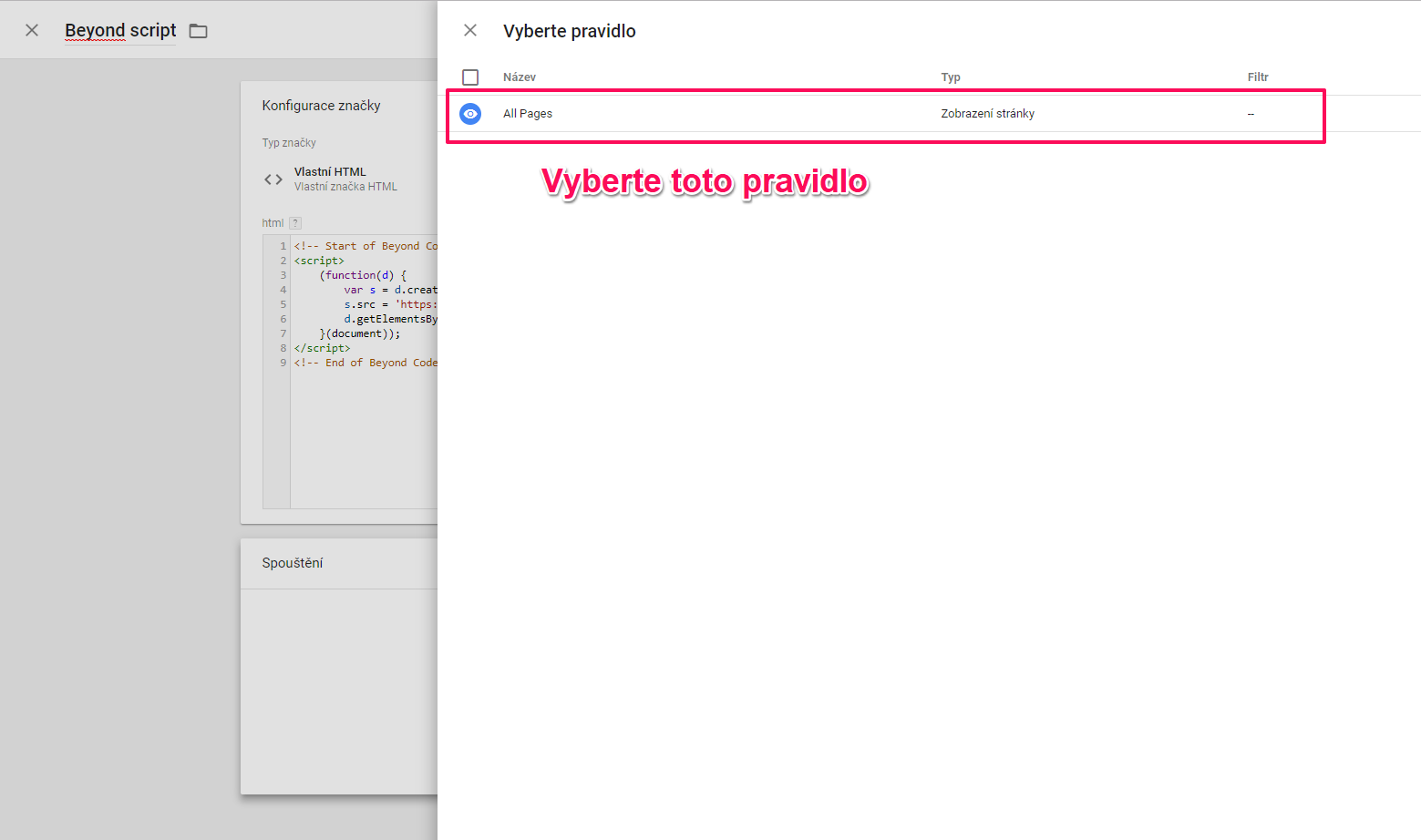The height and width of the screenshot is (840, 1421).
Task: Close the Vyberte pravidlo panel
Action: [470, 30]
